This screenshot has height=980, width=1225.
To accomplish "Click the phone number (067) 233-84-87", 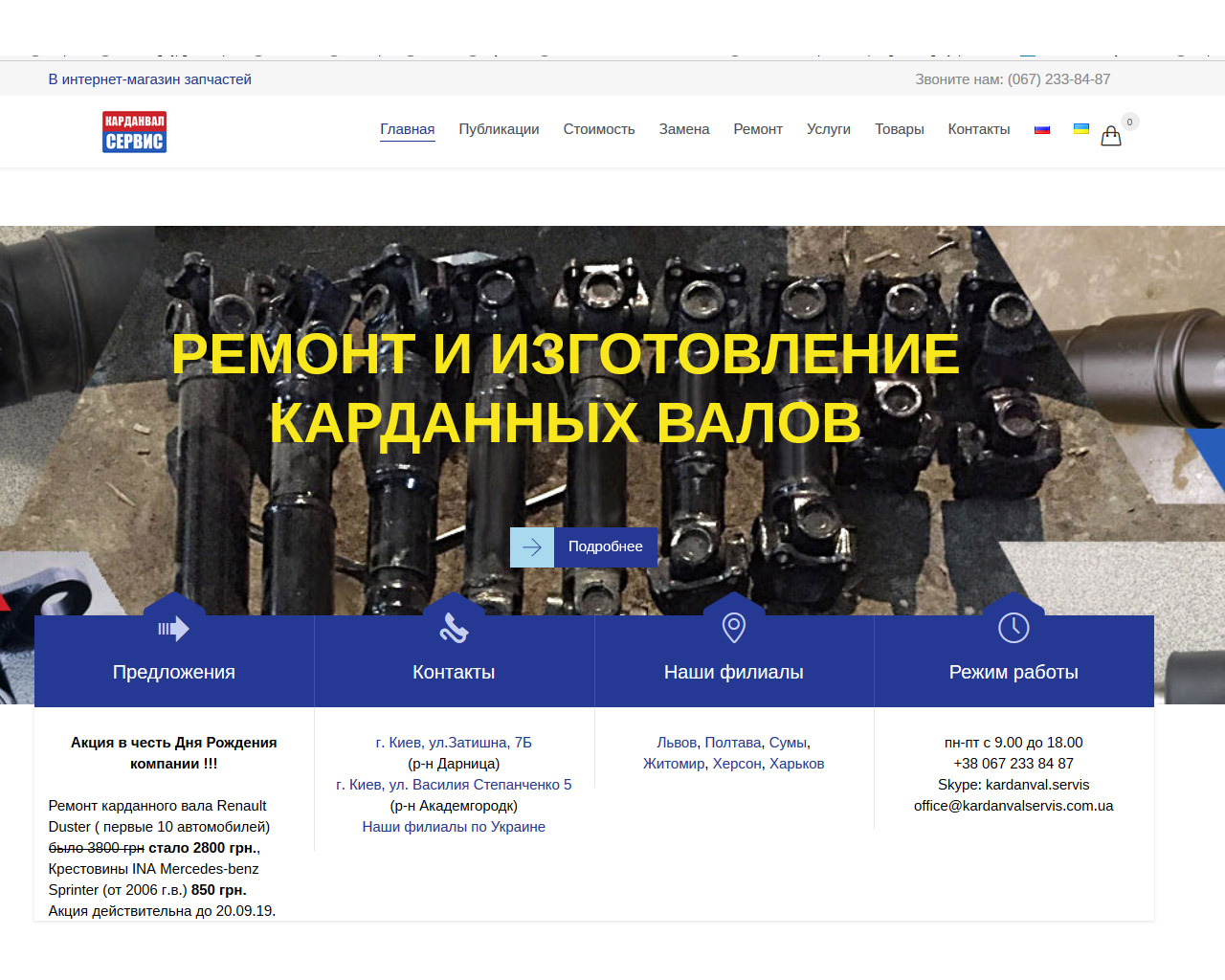I will (1058, 79).
